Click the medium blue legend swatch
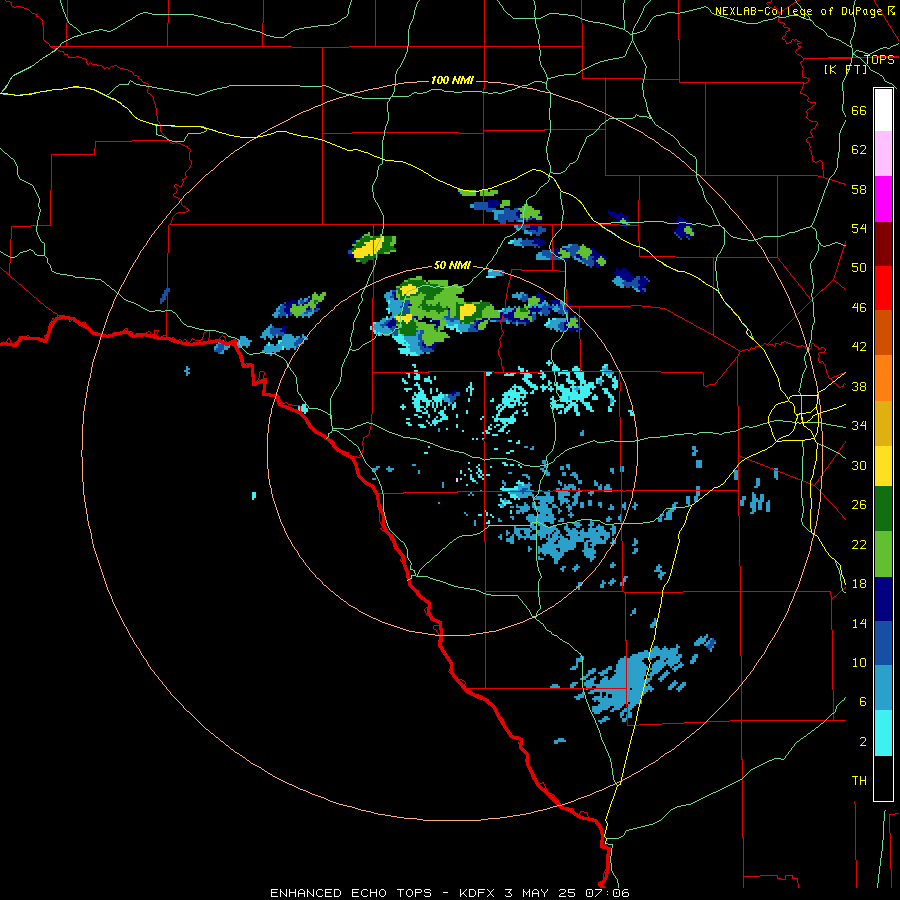This screenshot has width=900, height=900. [883, 643]
